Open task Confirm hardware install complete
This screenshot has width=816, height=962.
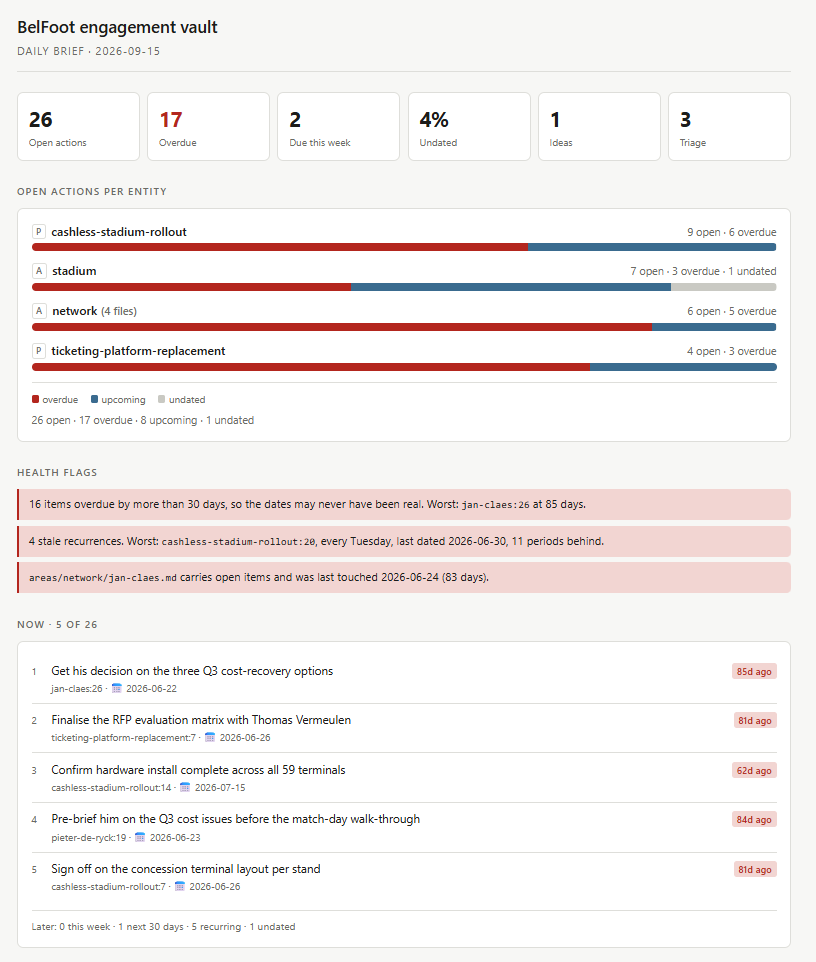coord(198,770)
